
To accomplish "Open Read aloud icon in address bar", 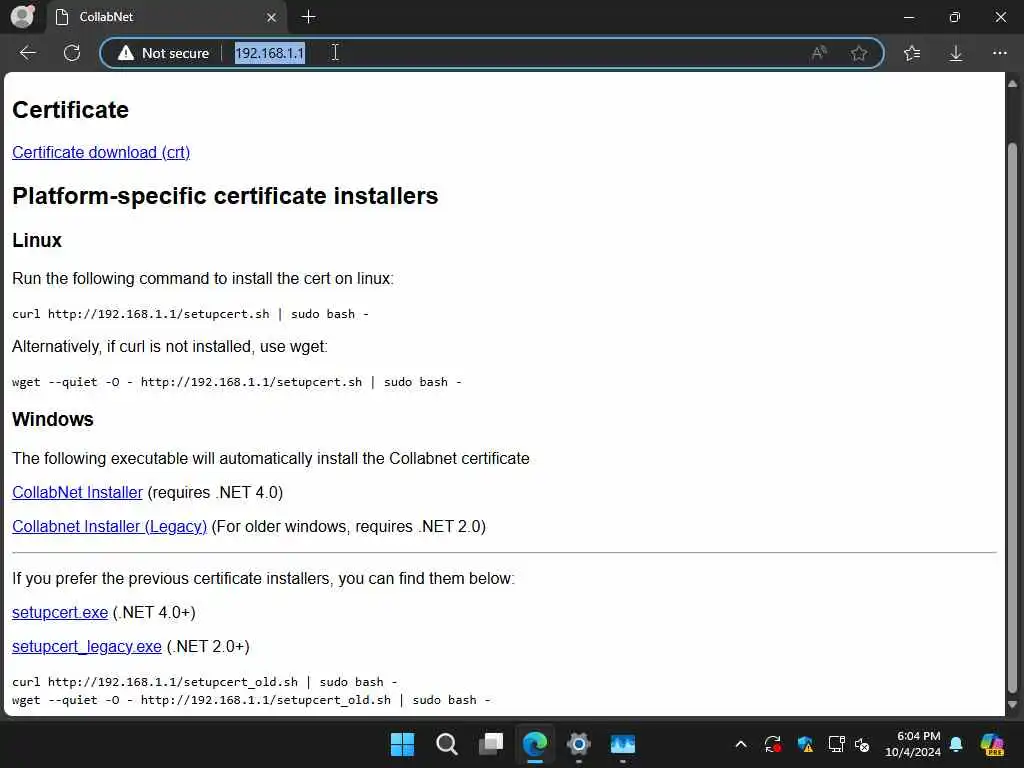I will click(818, 53).
